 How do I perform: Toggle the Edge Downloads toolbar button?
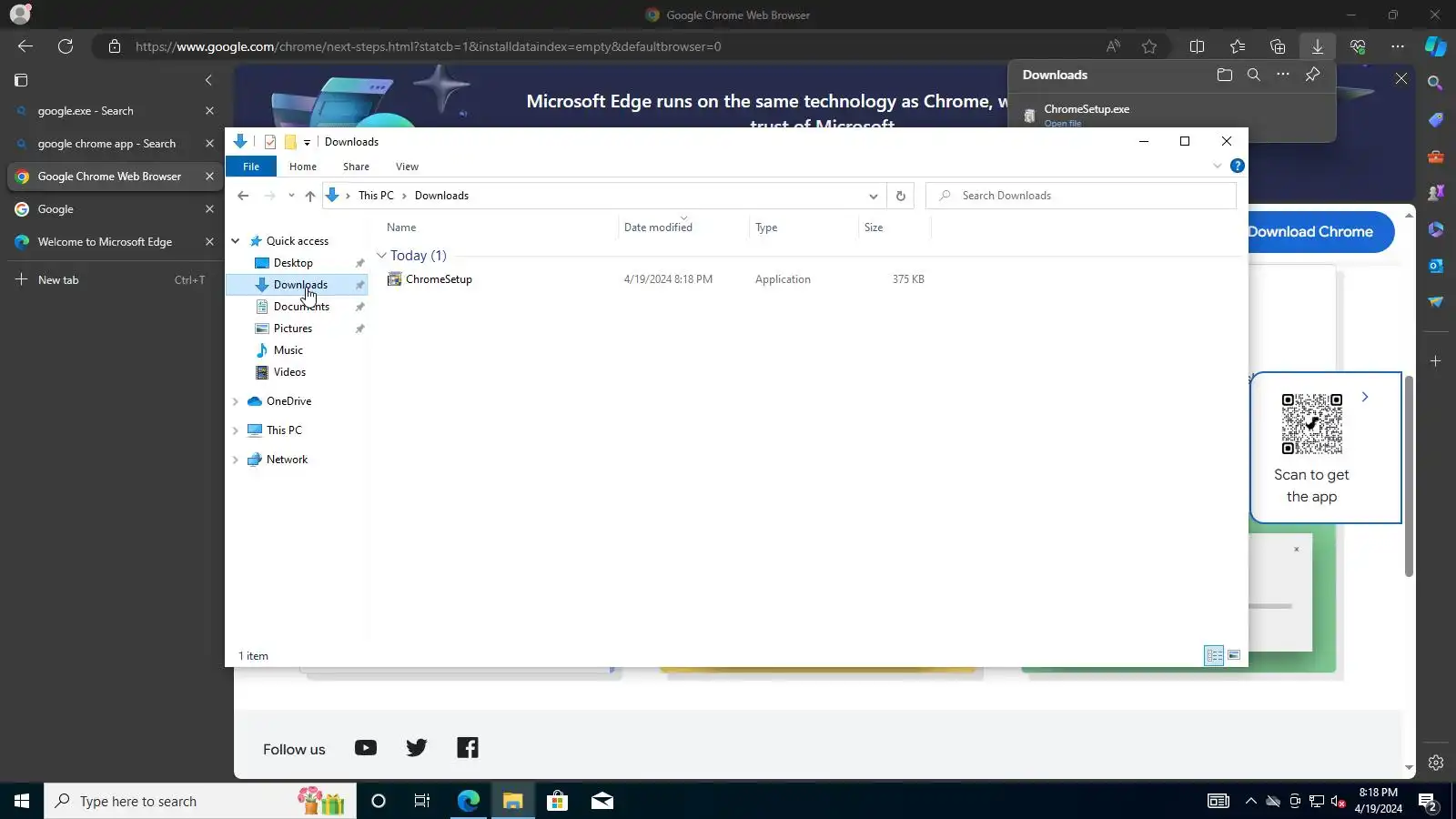[1318, 46]
